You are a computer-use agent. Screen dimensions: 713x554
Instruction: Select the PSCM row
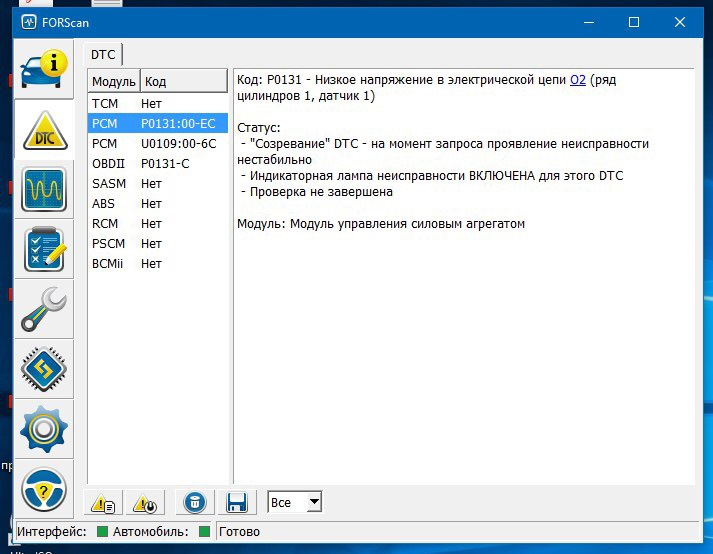coord(158,244)
